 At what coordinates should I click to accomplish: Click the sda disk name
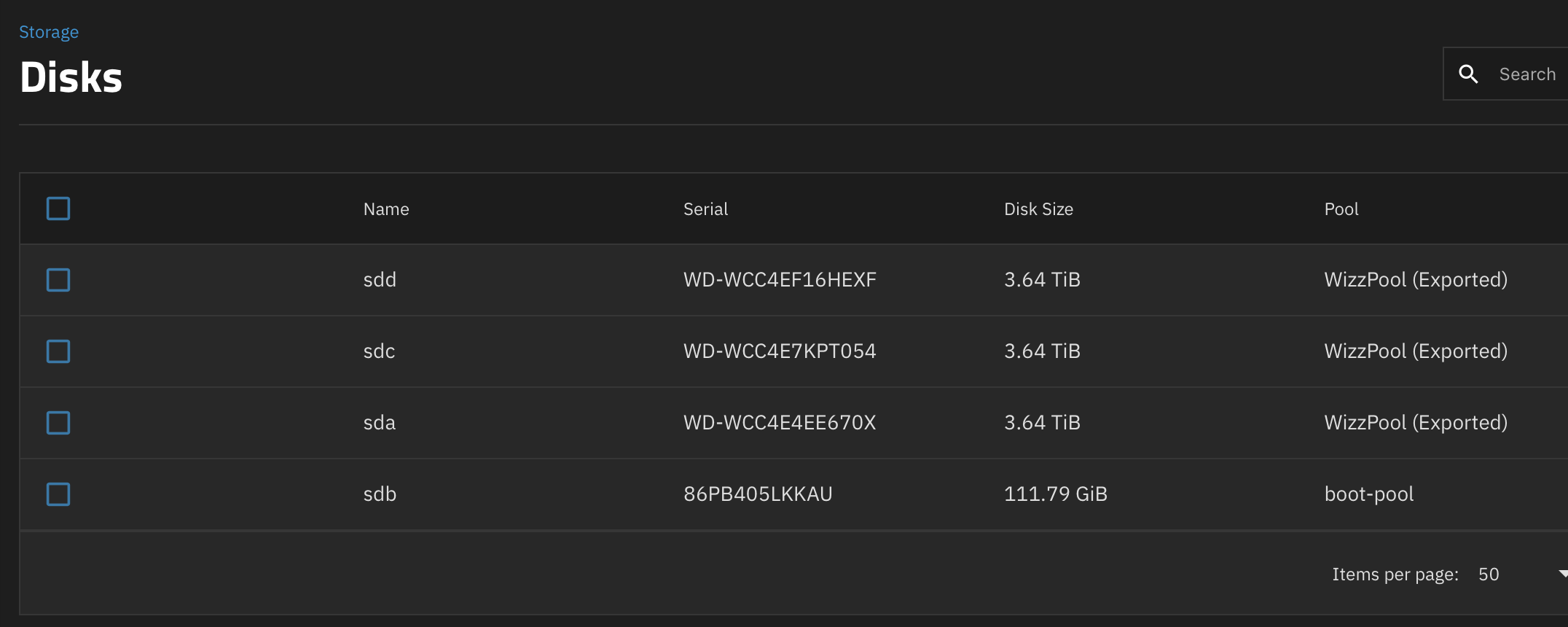tap(380, 423)
